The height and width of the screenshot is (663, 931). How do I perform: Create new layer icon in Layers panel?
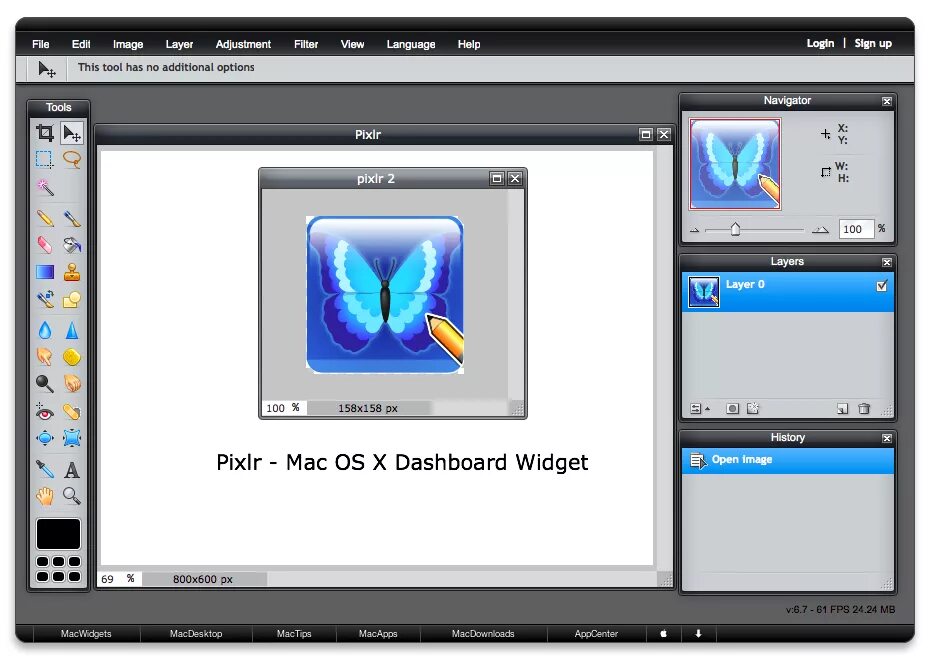(843, 408)
